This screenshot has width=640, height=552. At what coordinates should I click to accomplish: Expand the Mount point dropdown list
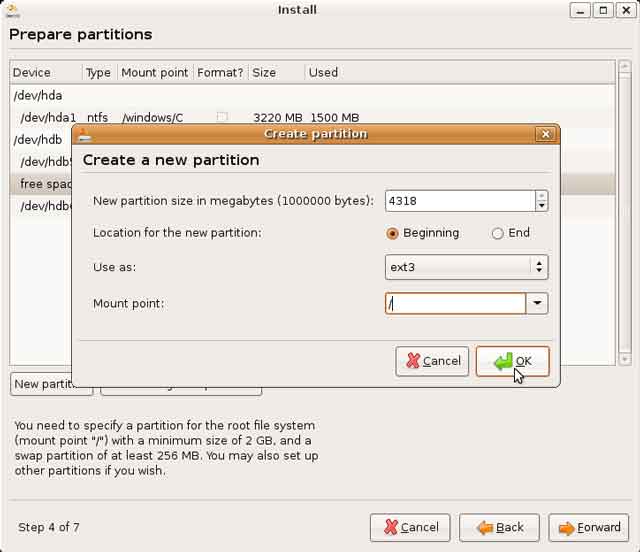[538, 303]
